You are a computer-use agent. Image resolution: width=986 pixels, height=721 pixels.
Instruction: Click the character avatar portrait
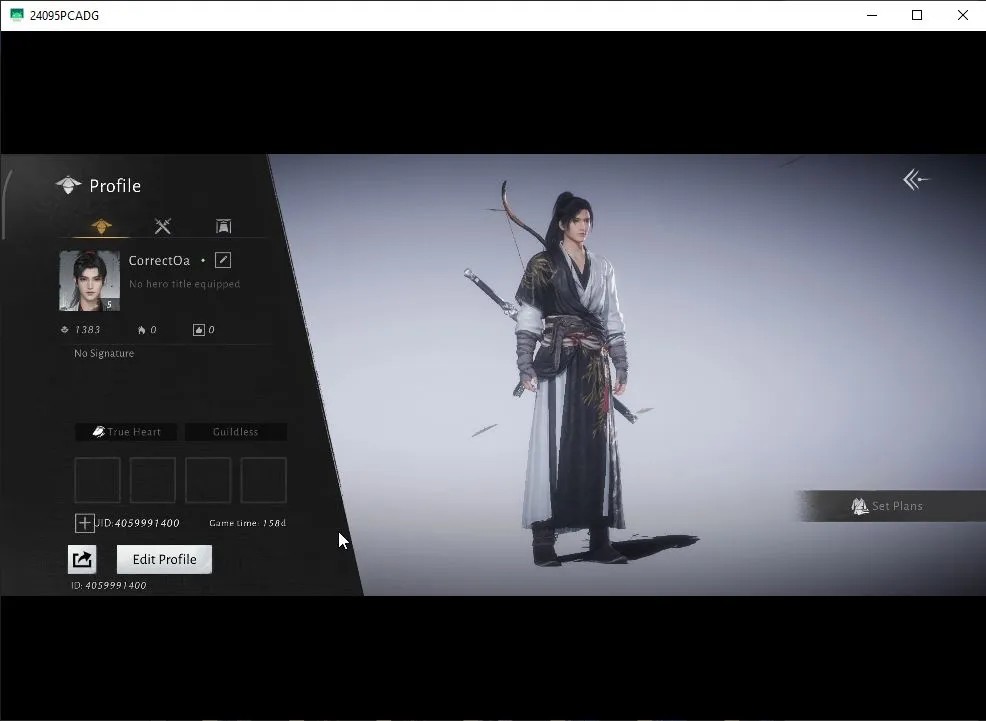pyautogui.click(x=89, y=280)
